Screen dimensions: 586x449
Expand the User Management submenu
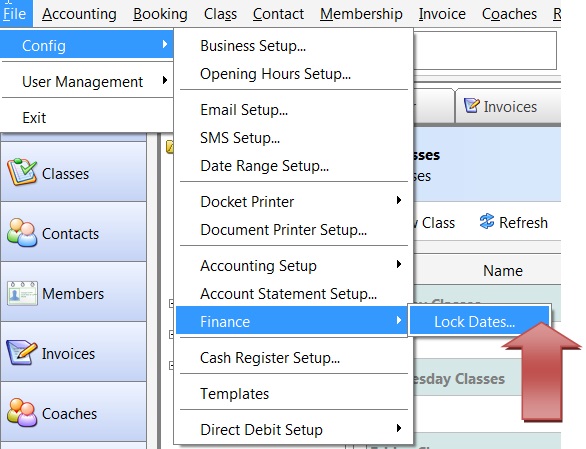coord(87,81)
